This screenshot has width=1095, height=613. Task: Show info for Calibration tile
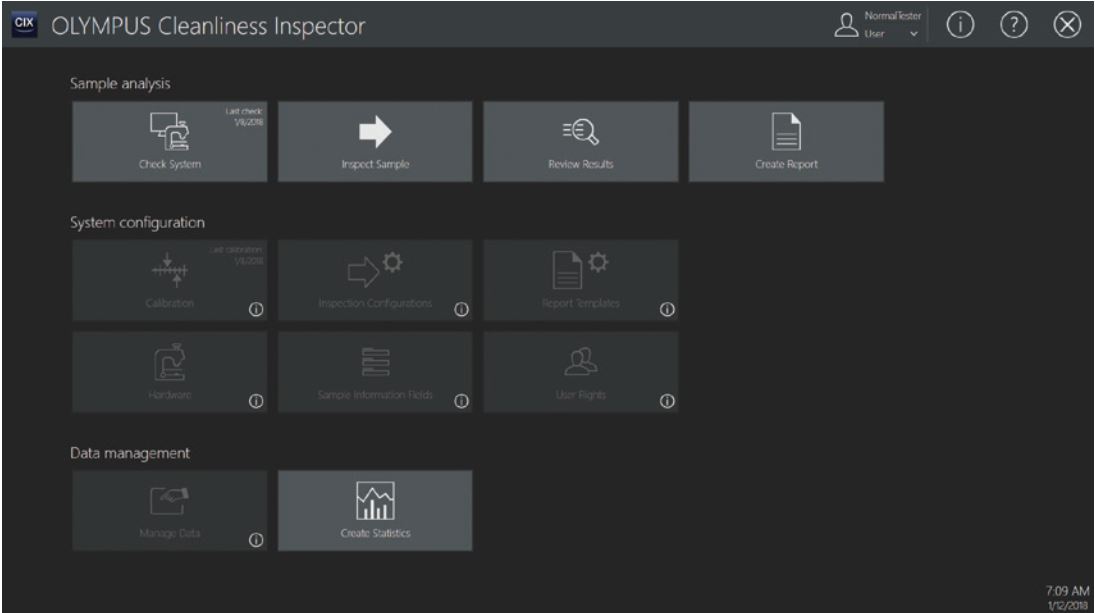tap(256, 309)
